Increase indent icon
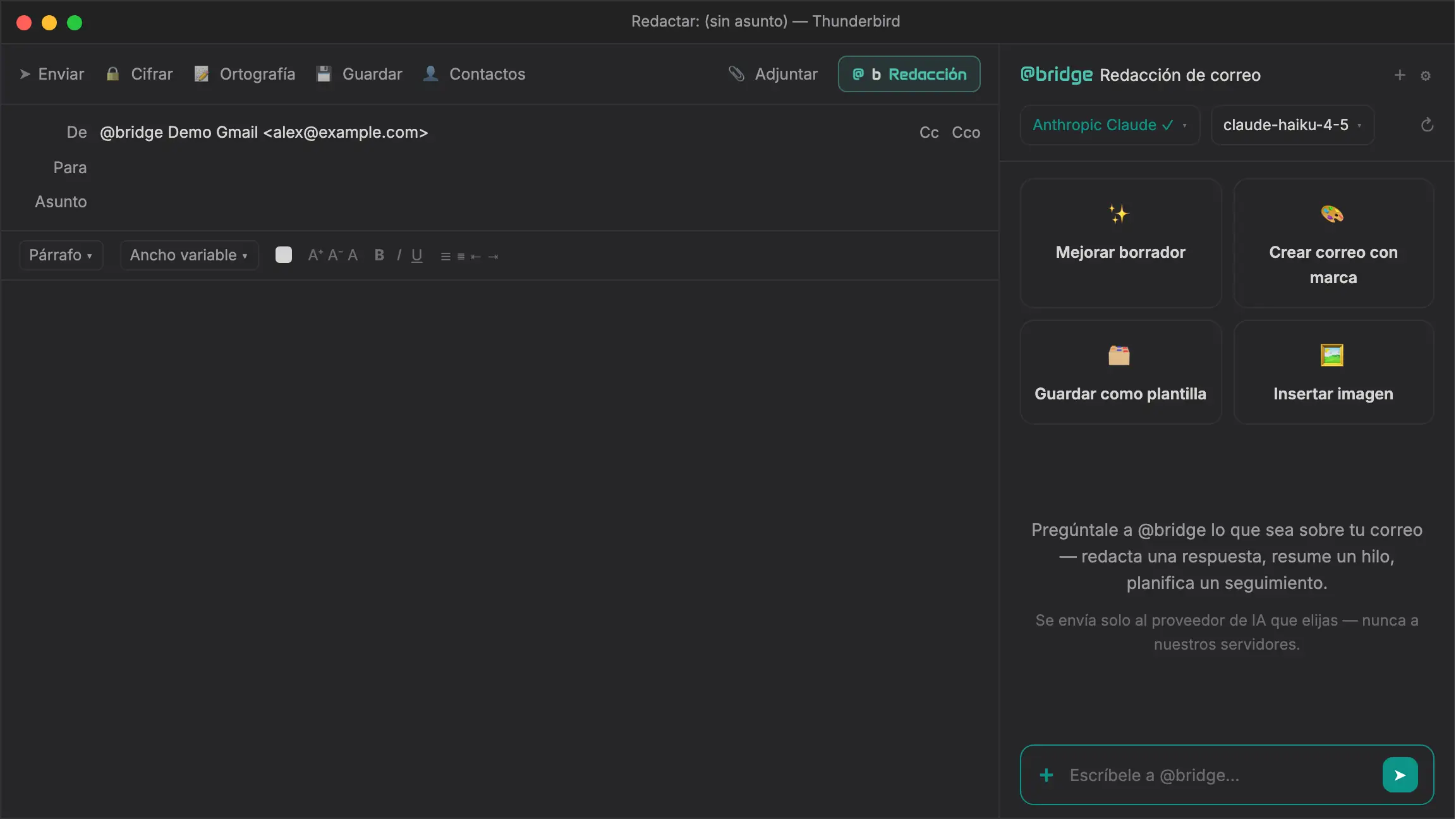This screenshot has width=1456, height=819. (493, 256)
